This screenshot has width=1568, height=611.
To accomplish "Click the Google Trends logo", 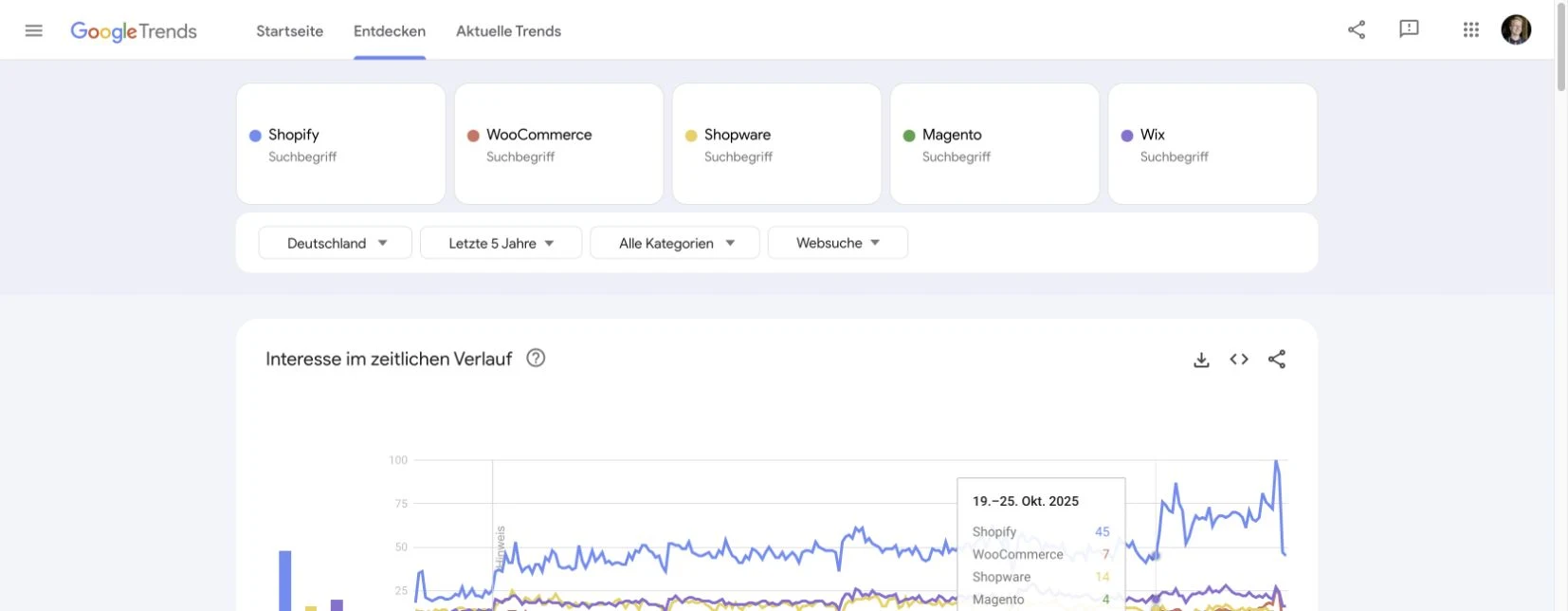I will point(134,31).
